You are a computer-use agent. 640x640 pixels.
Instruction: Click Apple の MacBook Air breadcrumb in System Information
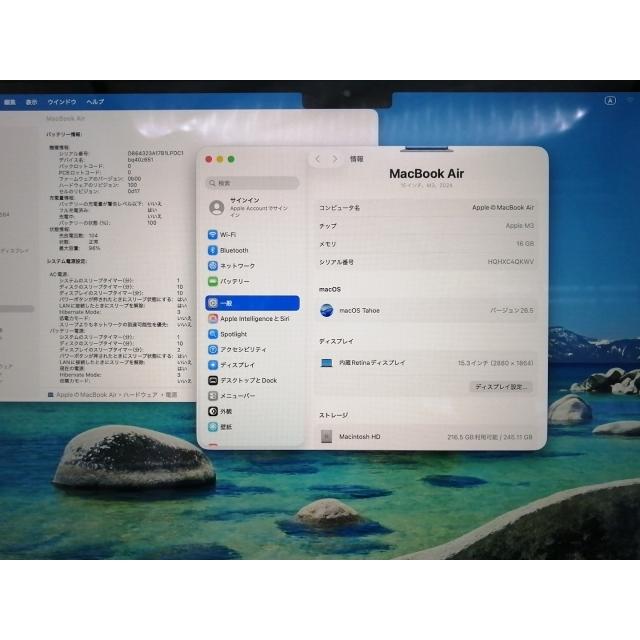[x=86, y=395]
